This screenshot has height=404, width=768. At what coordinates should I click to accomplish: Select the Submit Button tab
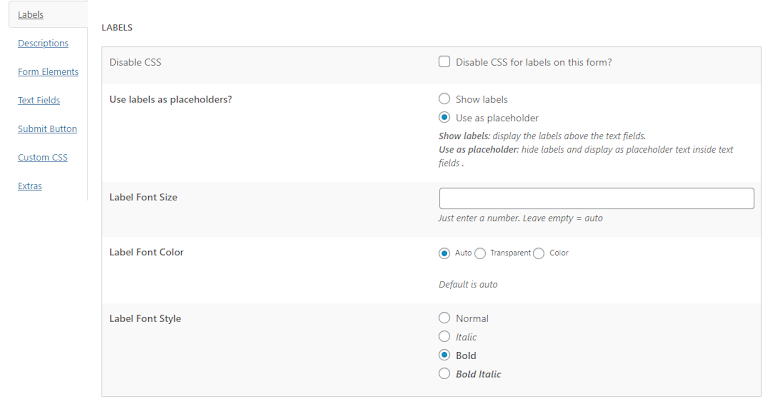click(x=47, y=129)
